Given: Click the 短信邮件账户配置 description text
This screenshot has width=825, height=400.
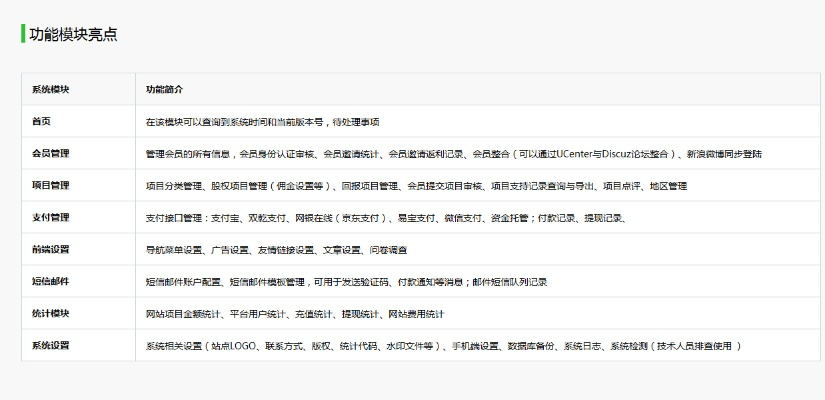Looking at the screenshot, I should [x=346, y=282].
